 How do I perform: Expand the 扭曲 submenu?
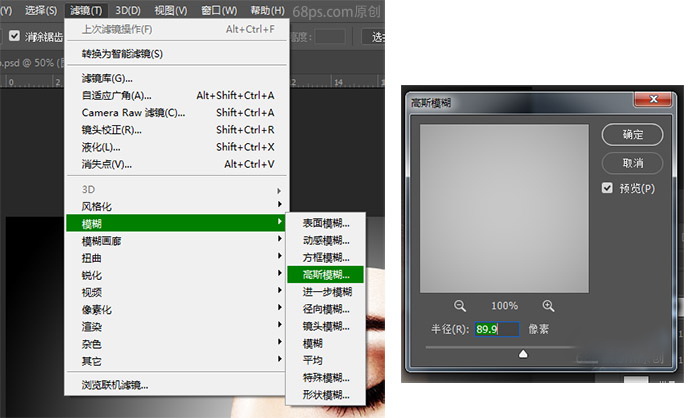(x=177, y=258)
